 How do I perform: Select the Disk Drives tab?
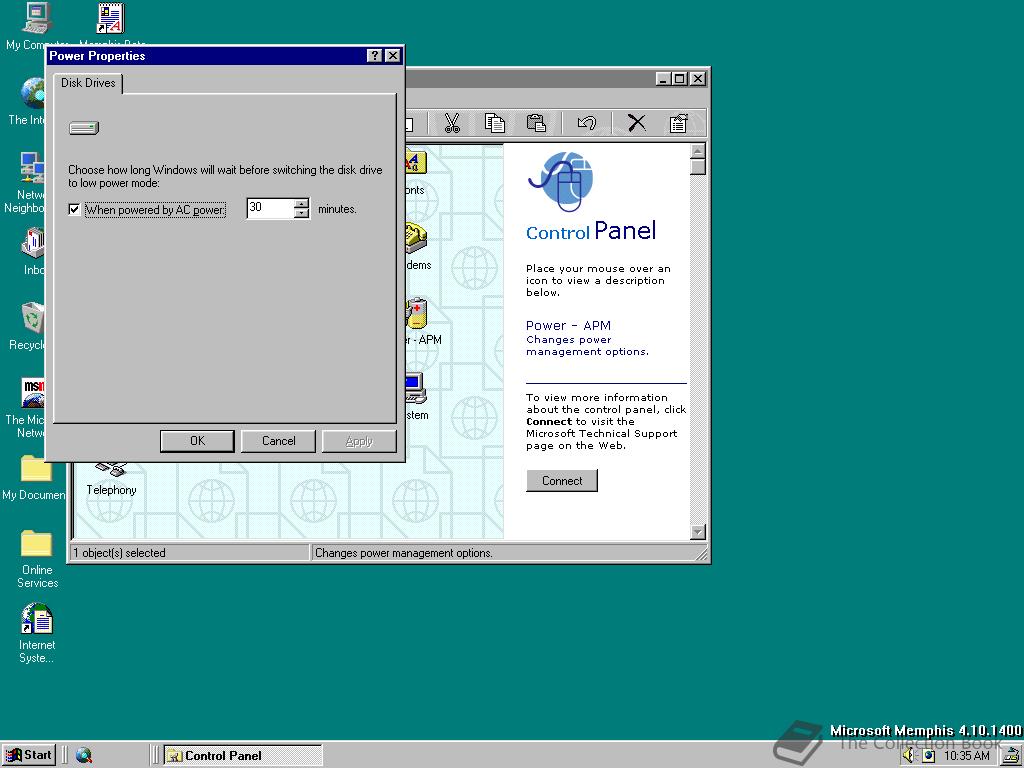pyautogui.click(x=88, y=84)
